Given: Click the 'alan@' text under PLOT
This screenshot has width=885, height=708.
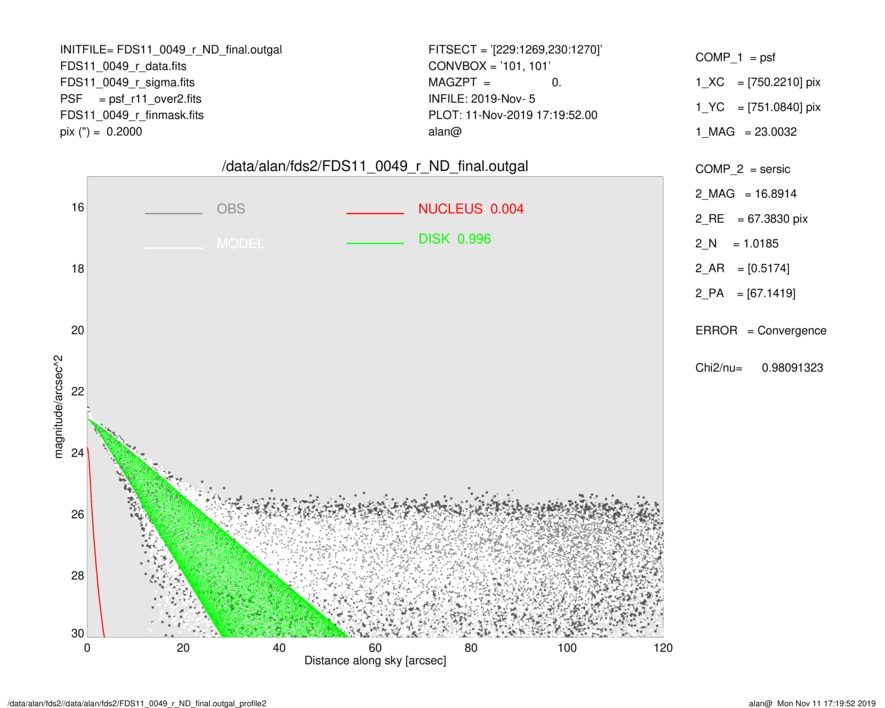Looking at the screenshot, I should coord(445,132).
